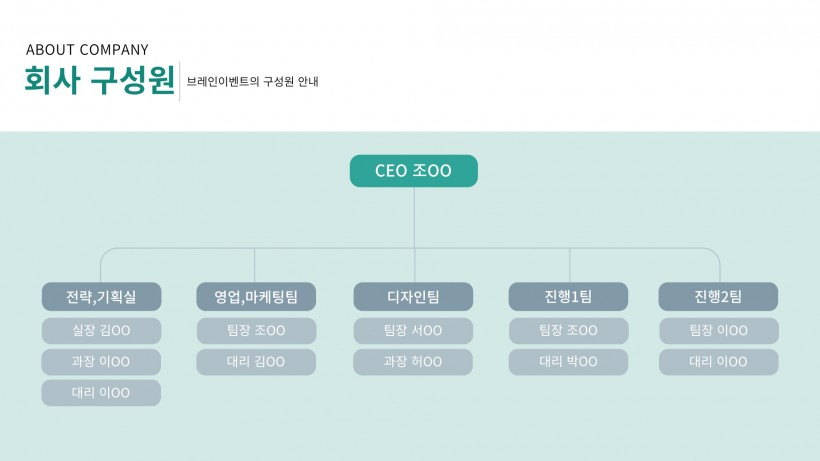The height and width of the screenshot is (461, 820).
Task: Select the 회사 구성원 title text
Action: (99, 80)
